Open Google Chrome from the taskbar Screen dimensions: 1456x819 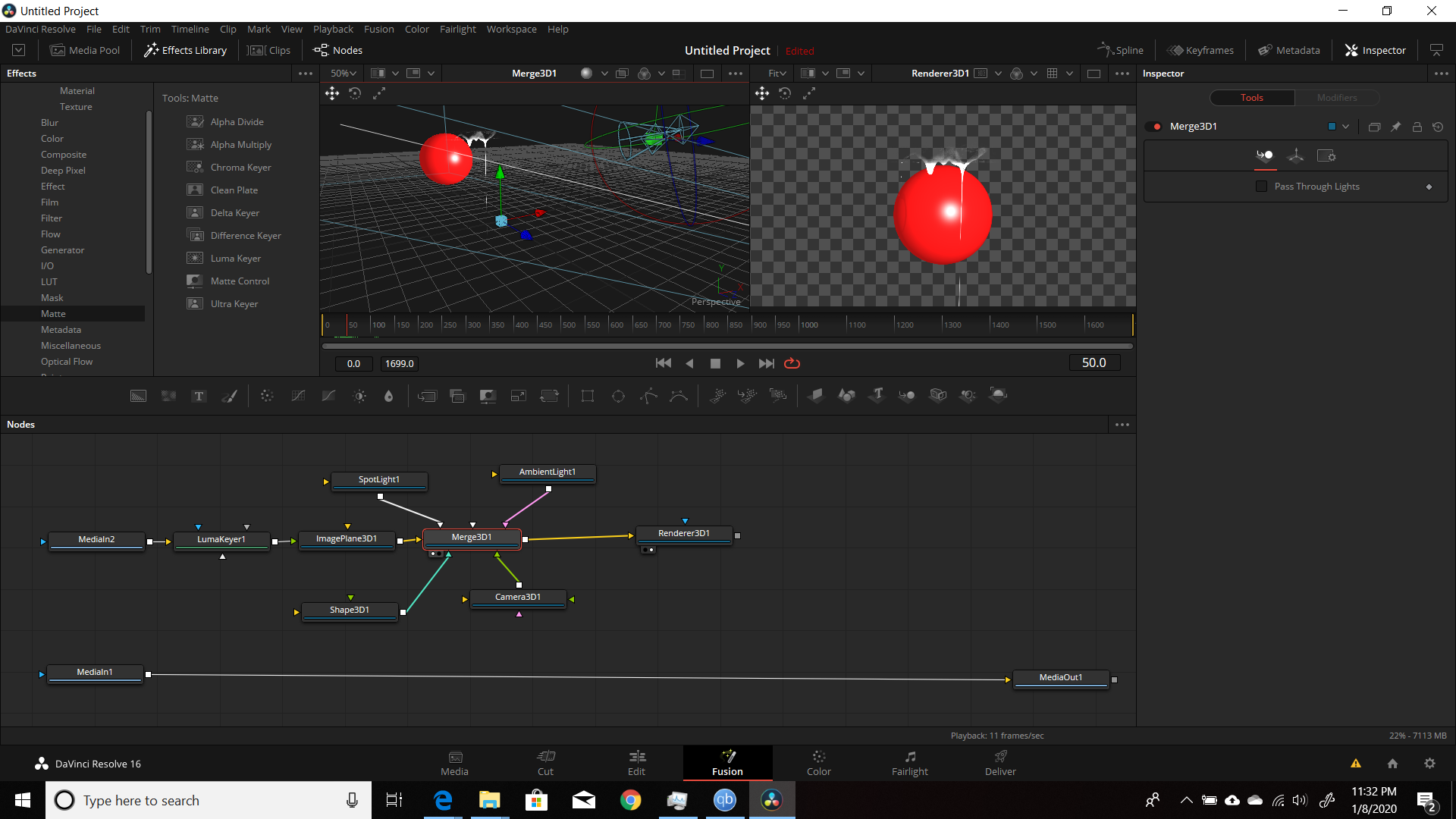630,800
